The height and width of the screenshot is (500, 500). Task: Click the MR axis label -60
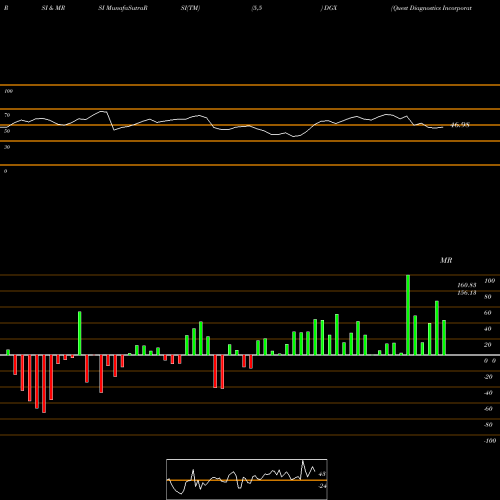tap(488, 409)
